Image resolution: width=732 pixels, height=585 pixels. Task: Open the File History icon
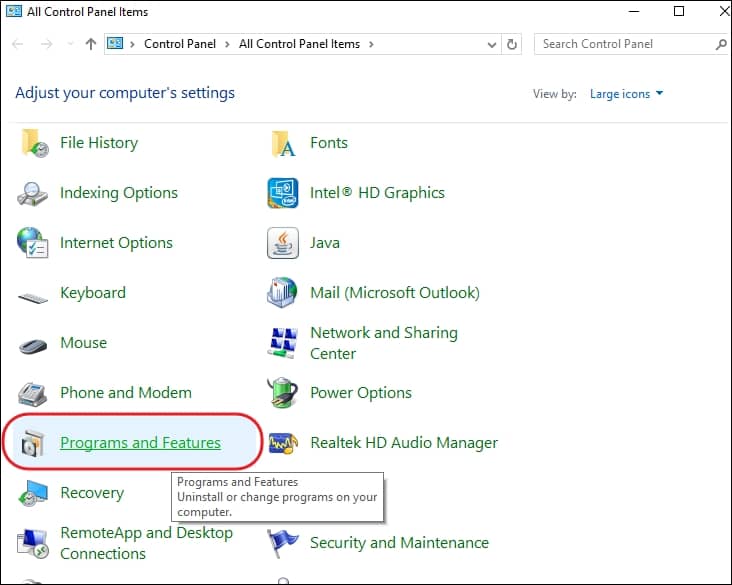click(34, 143)
